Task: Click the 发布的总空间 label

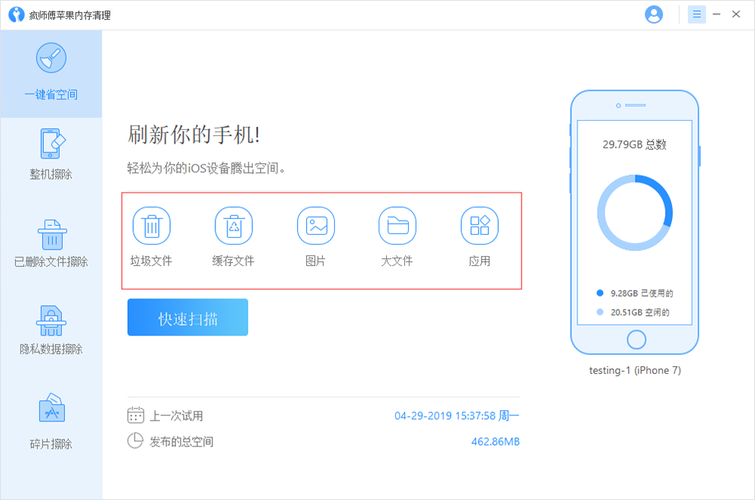Action: pyautogui.click(x=182, y=442)
